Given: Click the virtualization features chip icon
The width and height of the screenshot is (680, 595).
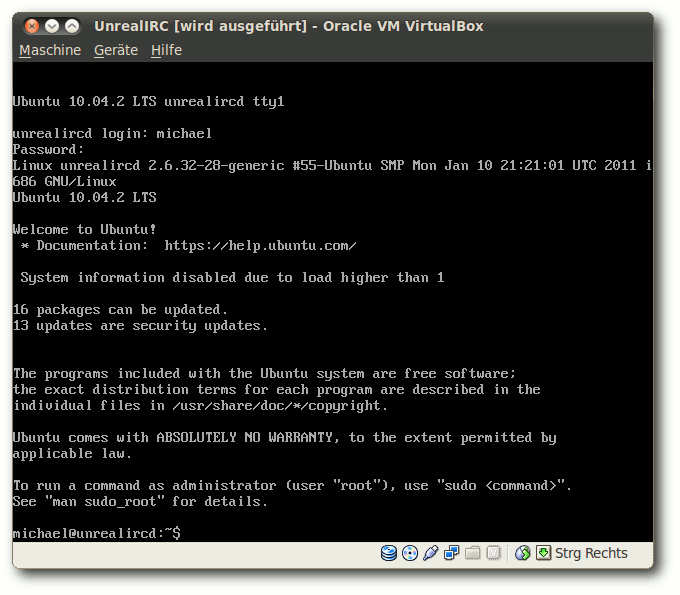Looking at the screenshot, I should coord(493,553).
